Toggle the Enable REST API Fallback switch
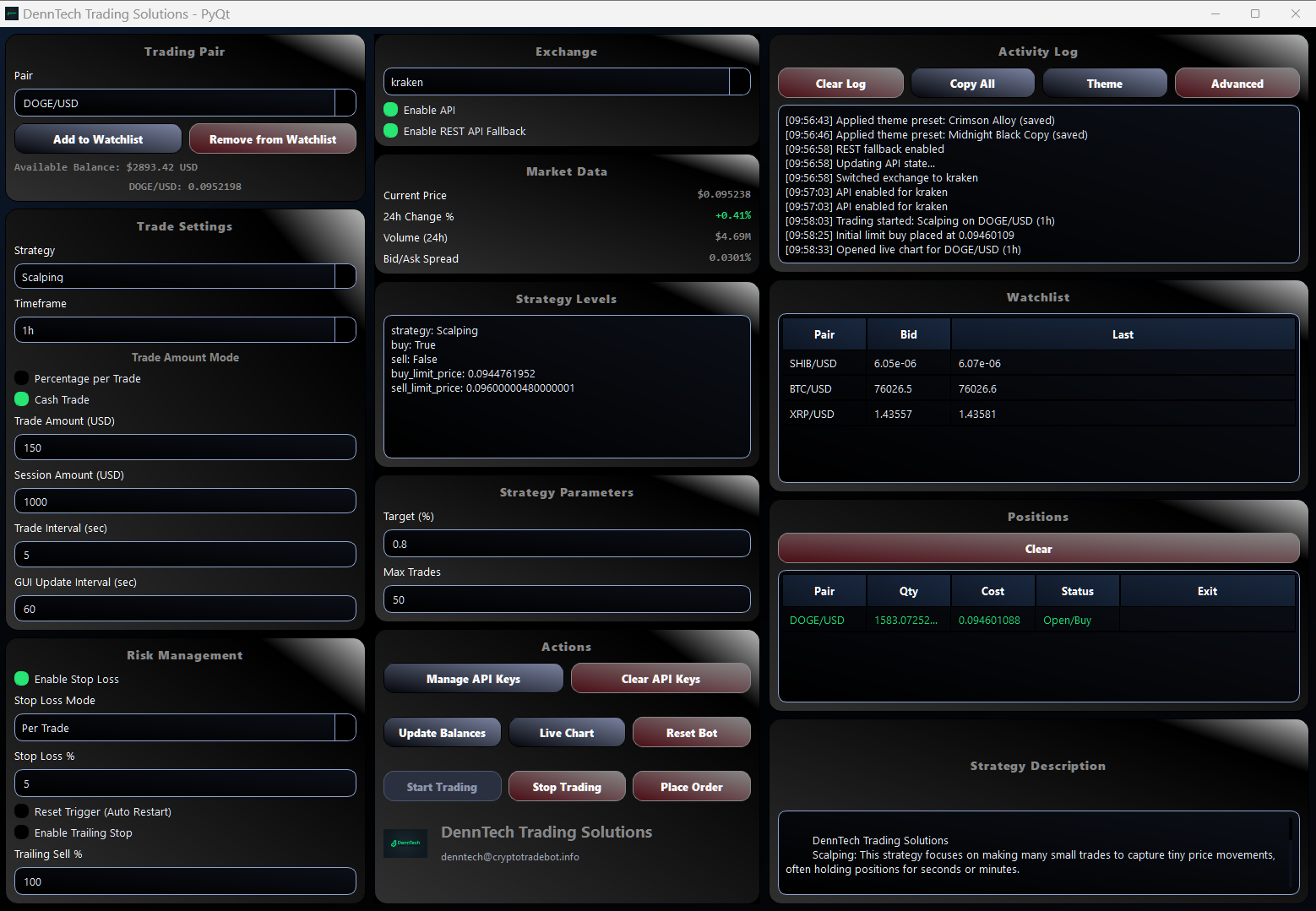 click(x=390, y=131)
